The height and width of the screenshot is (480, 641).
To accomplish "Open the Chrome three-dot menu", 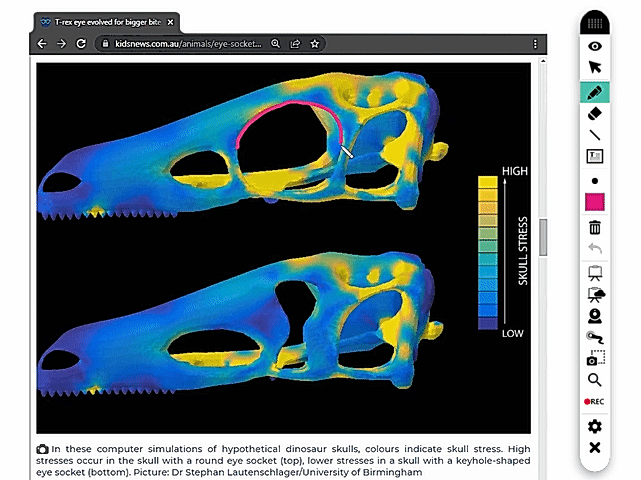I will (536, 44).
